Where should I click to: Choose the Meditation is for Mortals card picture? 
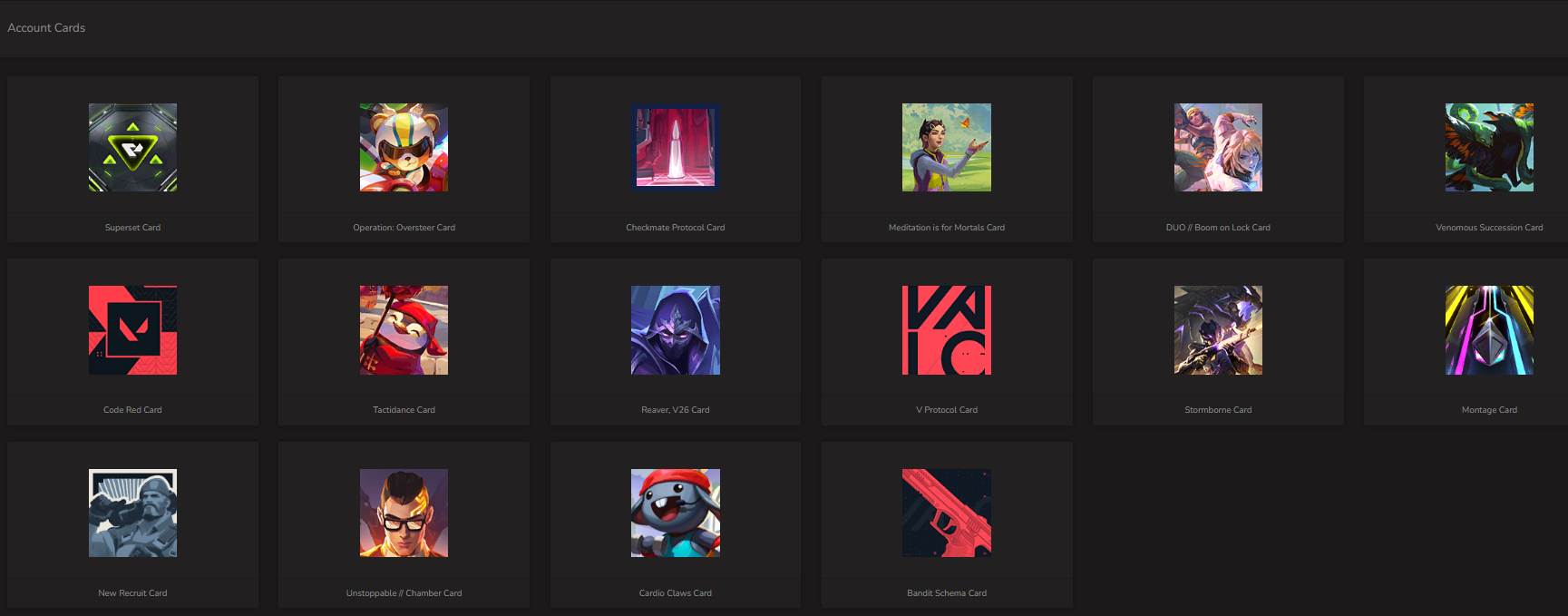pyautogui.click(x=947, y=147)
